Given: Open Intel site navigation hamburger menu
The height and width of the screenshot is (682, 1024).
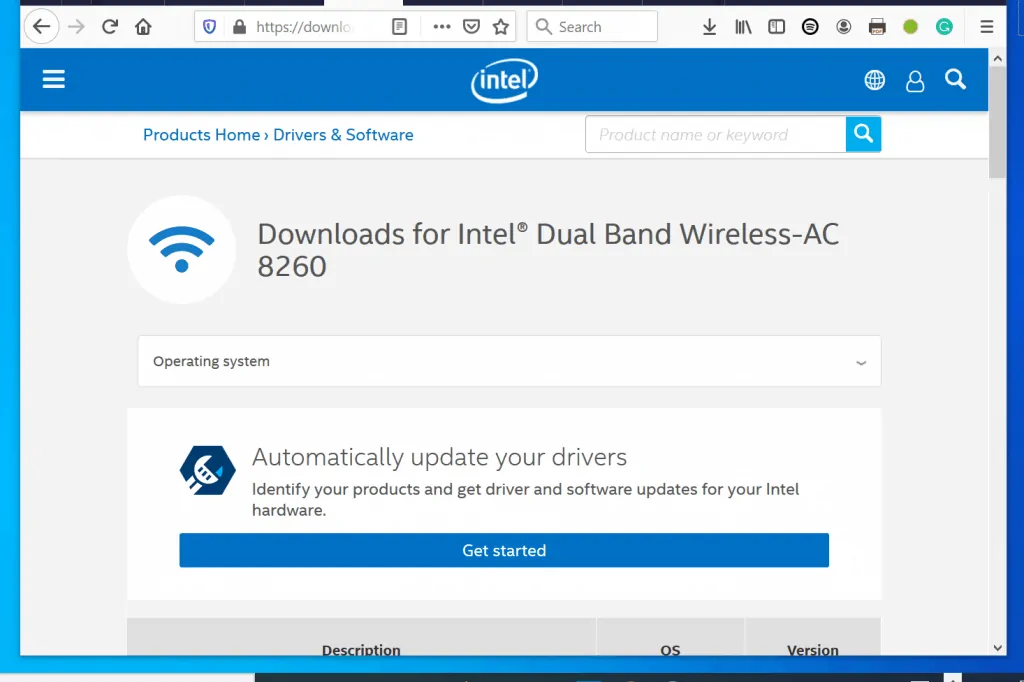Looking at the screenshot, I should pos(54,80).
